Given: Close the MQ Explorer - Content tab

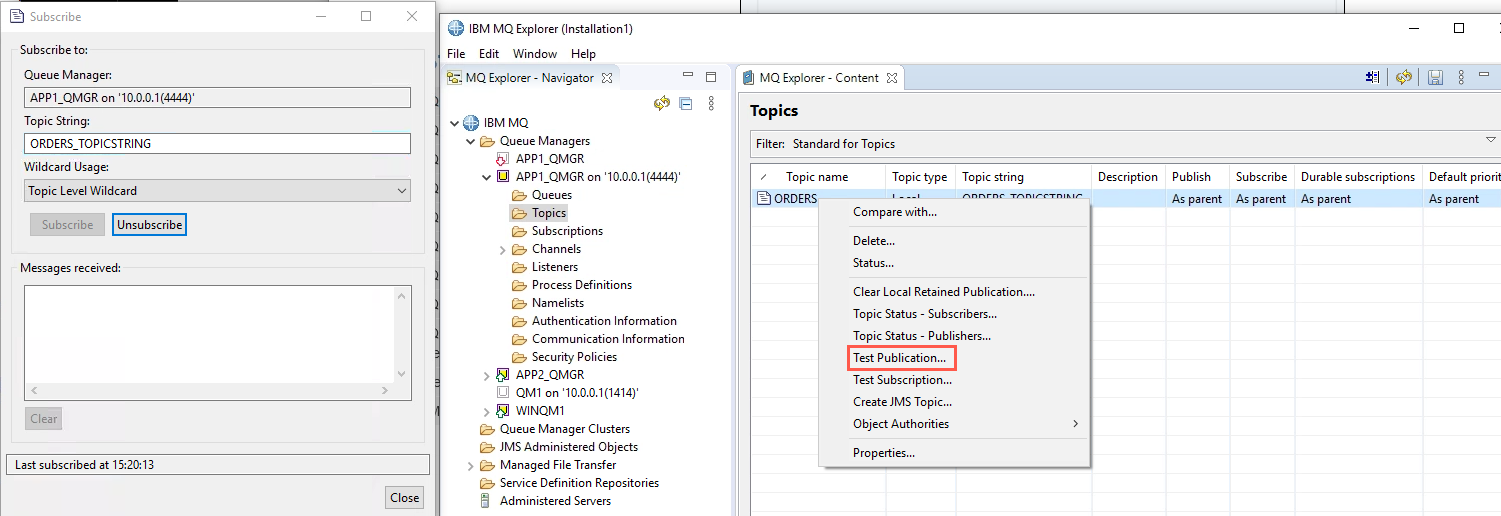Looking at the screenshot, I should pos(892,78).
